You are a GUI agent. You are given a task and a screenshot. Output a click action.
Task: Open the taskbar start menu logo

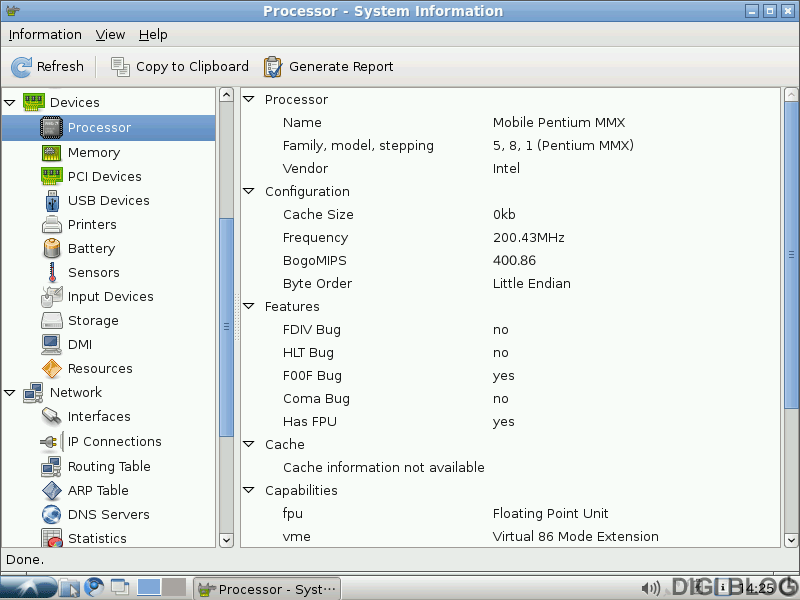coord(29,588)
